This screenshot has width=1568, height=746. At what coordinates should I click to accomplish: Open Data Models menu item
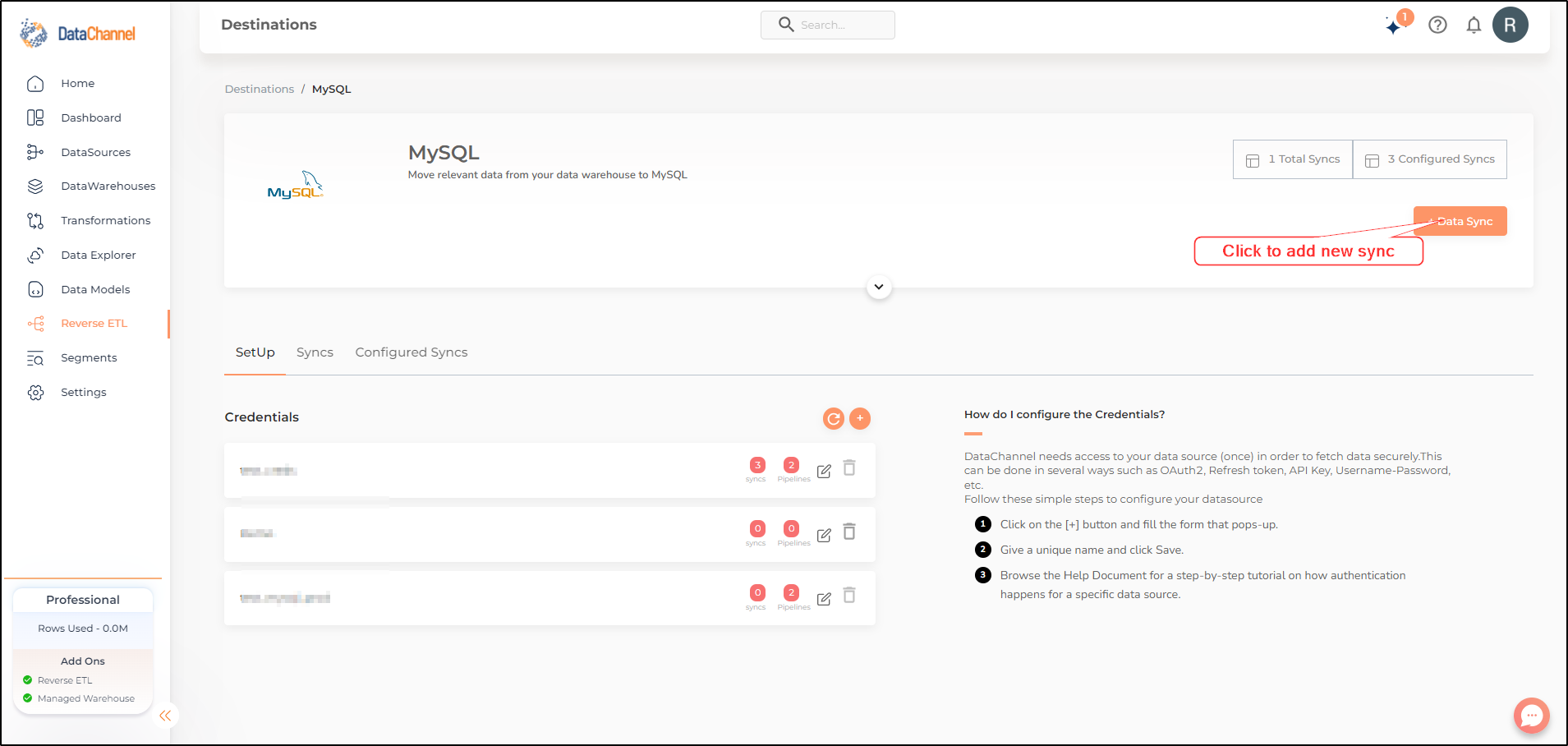(95, 290)
